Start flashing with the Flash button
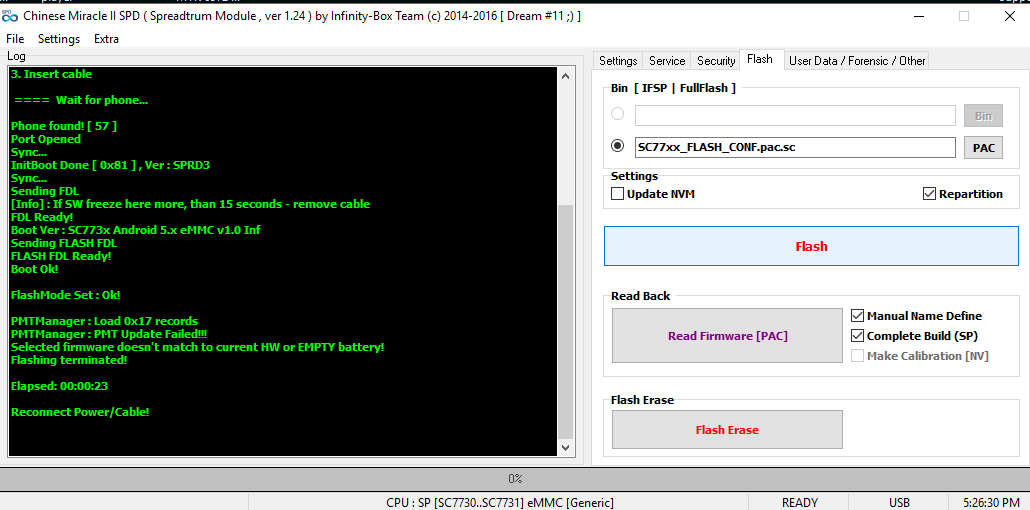The image size is (1030, 510). tap(811, 246)
